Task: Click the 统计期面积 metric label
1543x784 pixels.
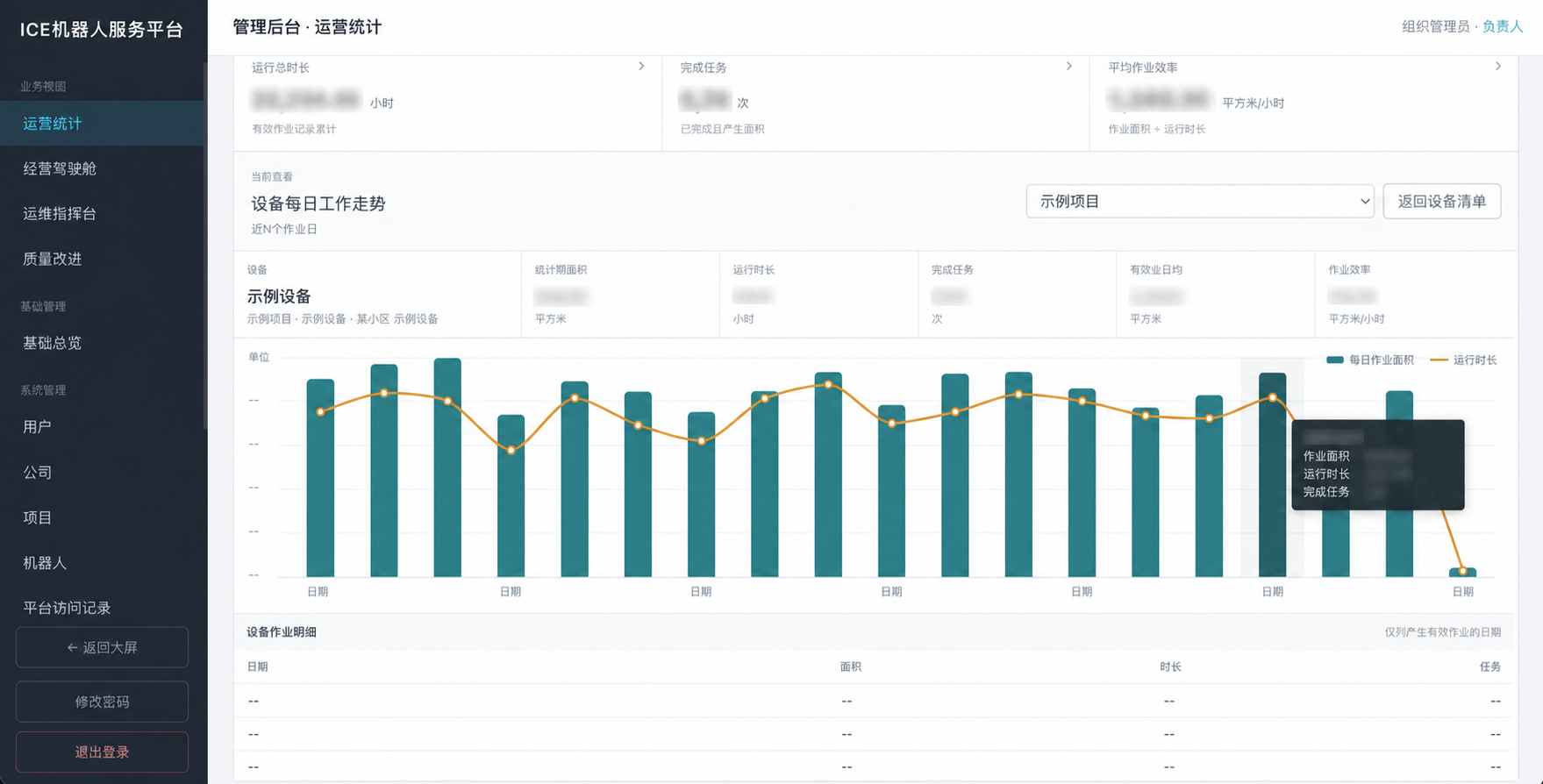Action: (x=561, y=270)
